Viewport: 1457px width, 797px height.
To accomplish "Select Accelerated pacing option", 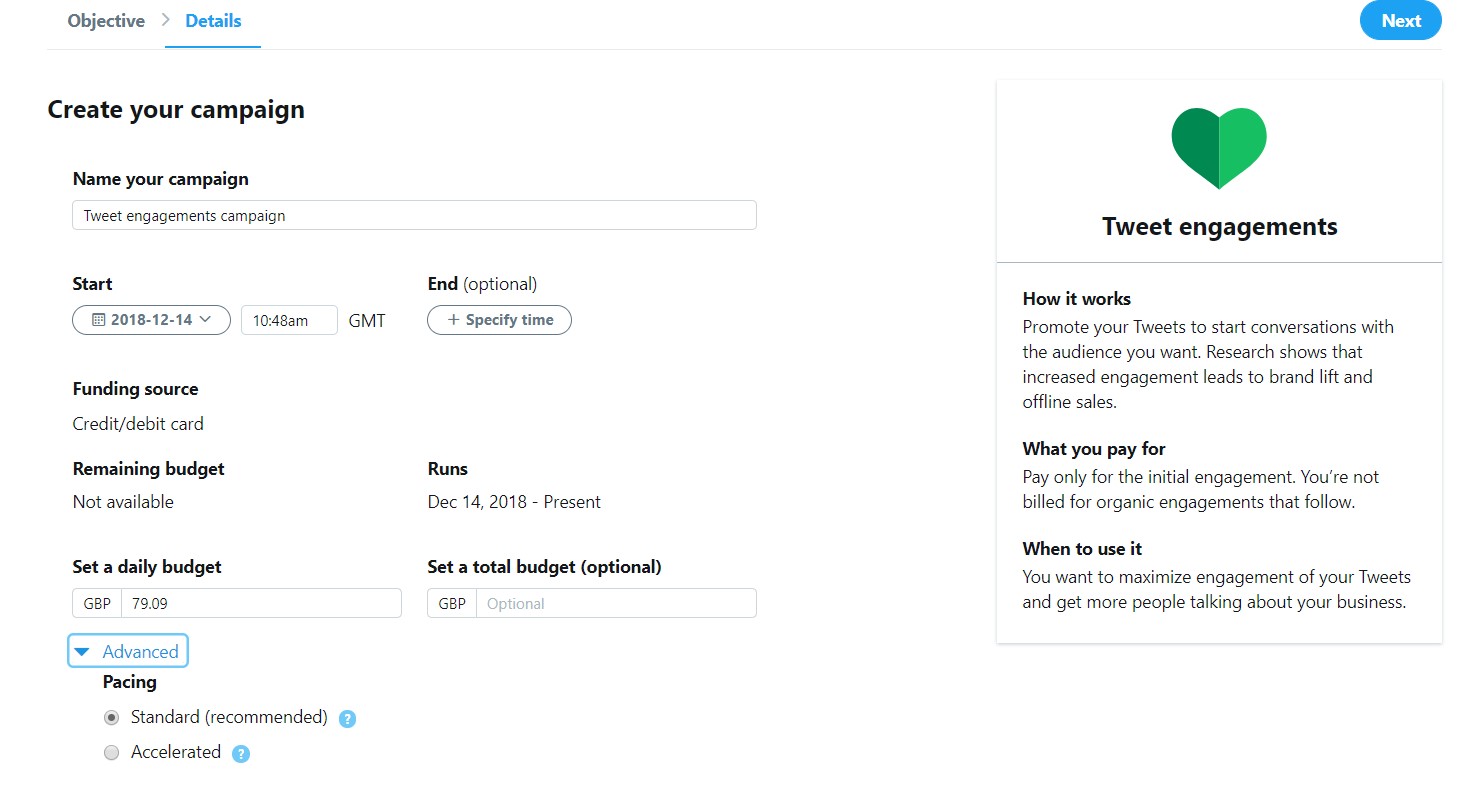I will pos(112,752).
